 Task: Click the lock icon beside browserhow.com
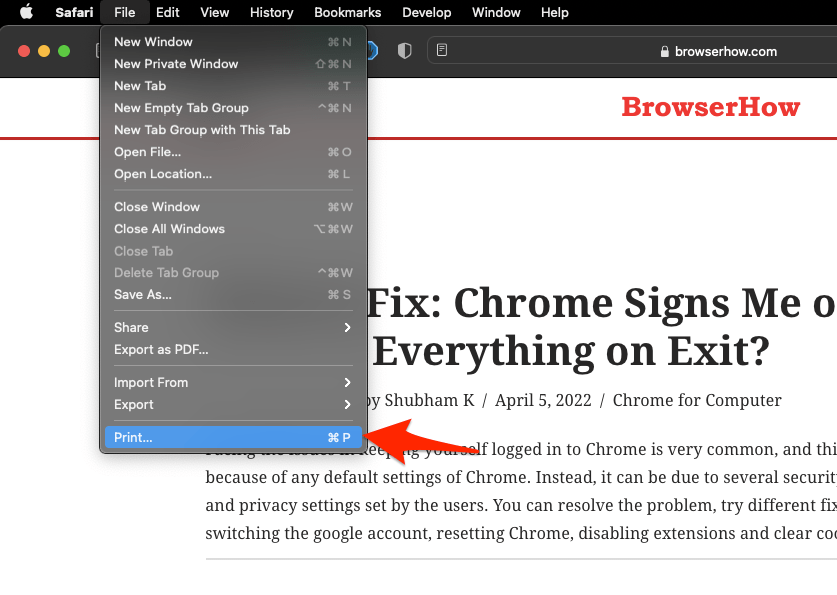(665, 51)
